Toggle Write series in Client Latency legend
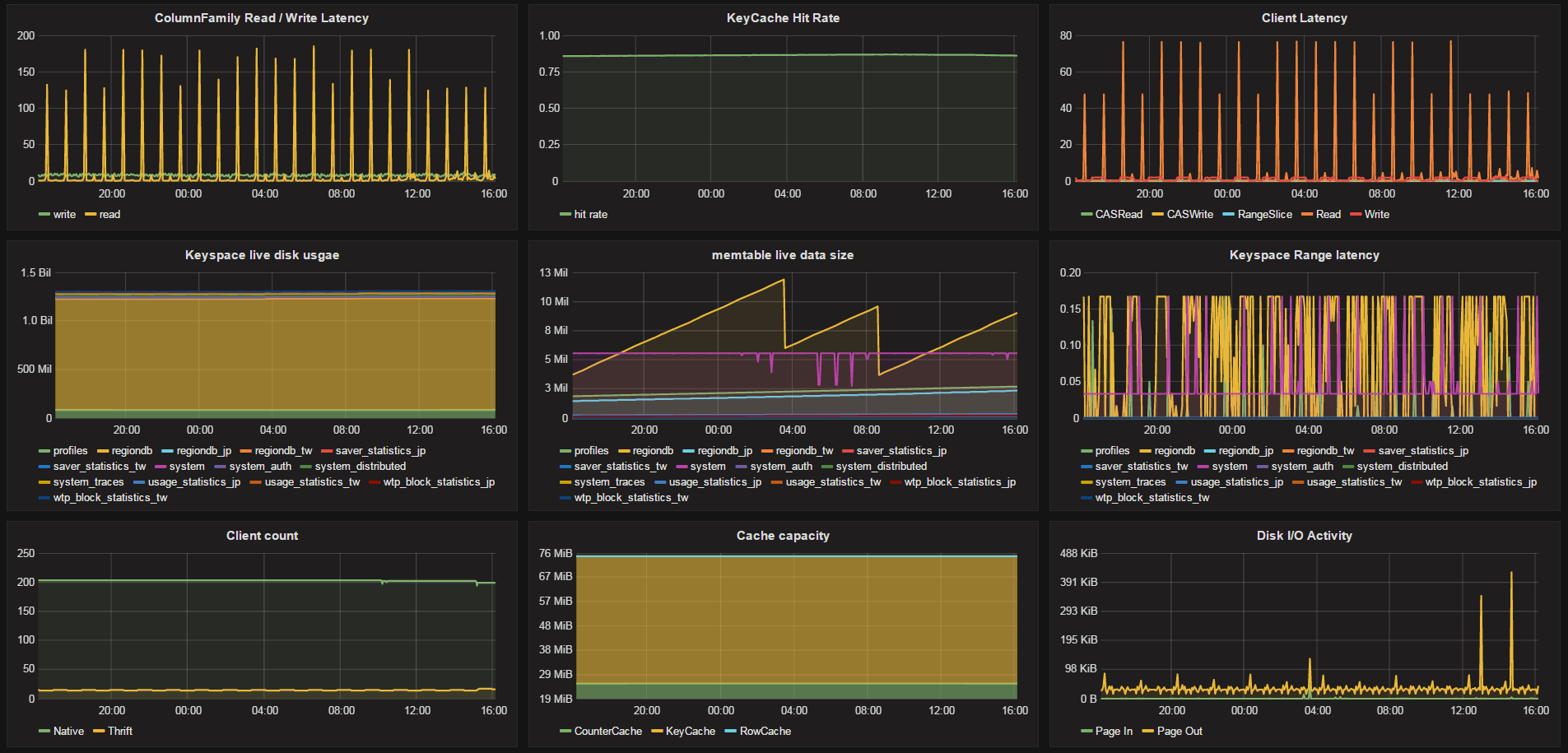 point(1377,215)
